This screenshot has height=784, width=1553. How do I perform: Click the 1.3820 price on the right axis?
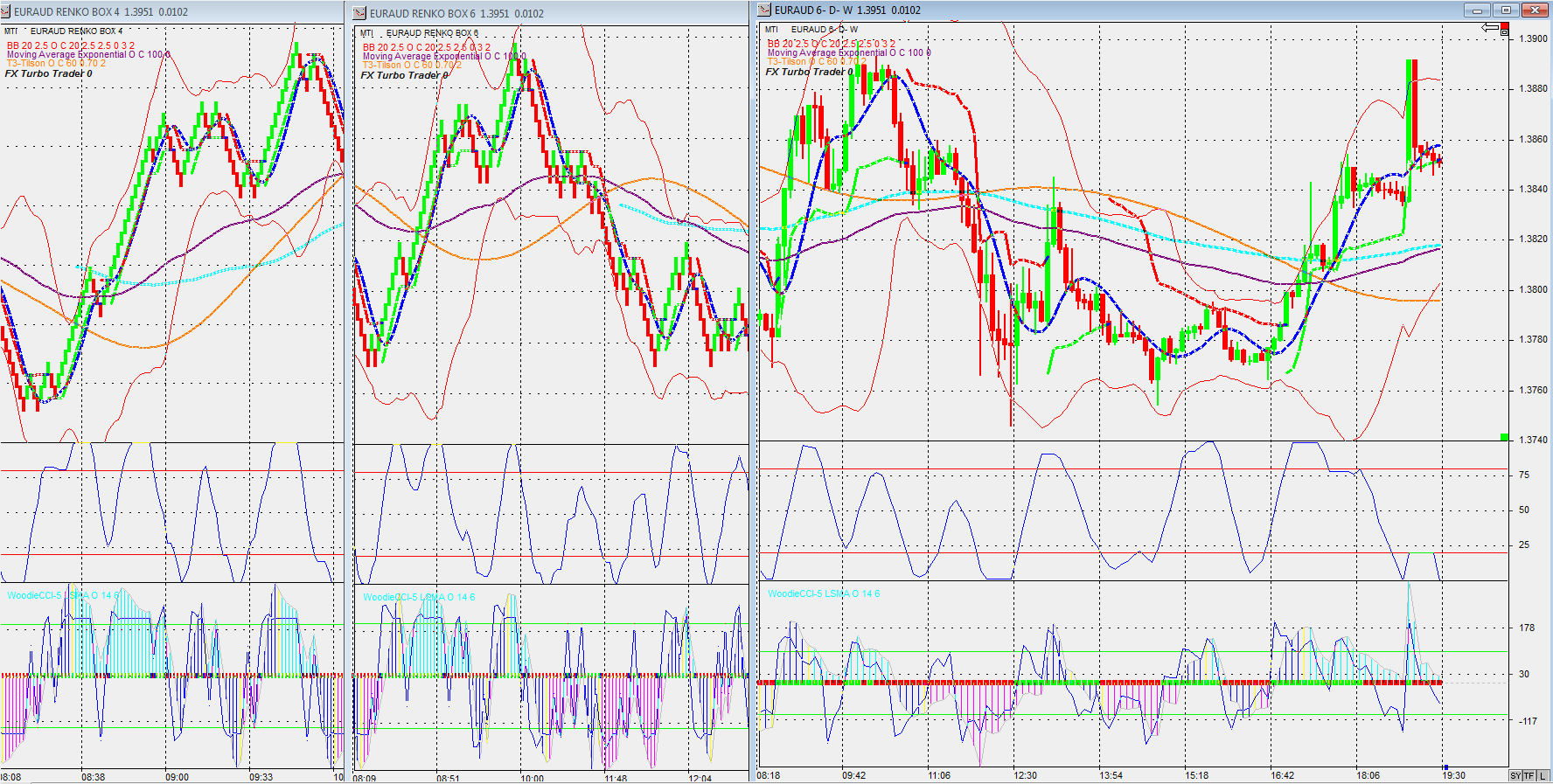coord(1533,239)
